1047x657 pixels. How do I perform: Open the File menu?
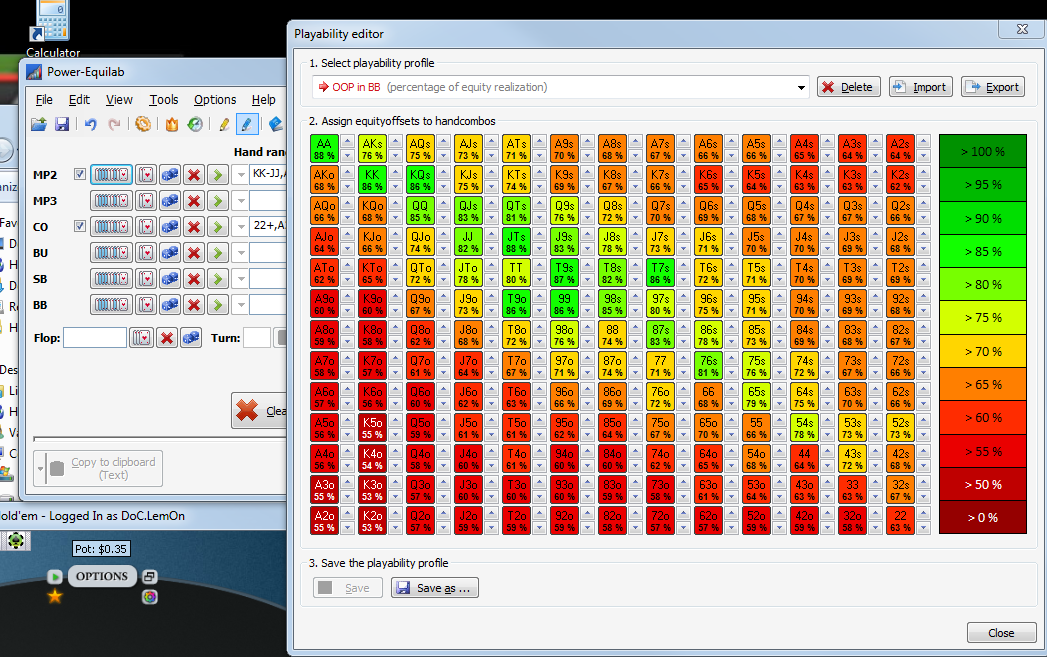[44, 99]
